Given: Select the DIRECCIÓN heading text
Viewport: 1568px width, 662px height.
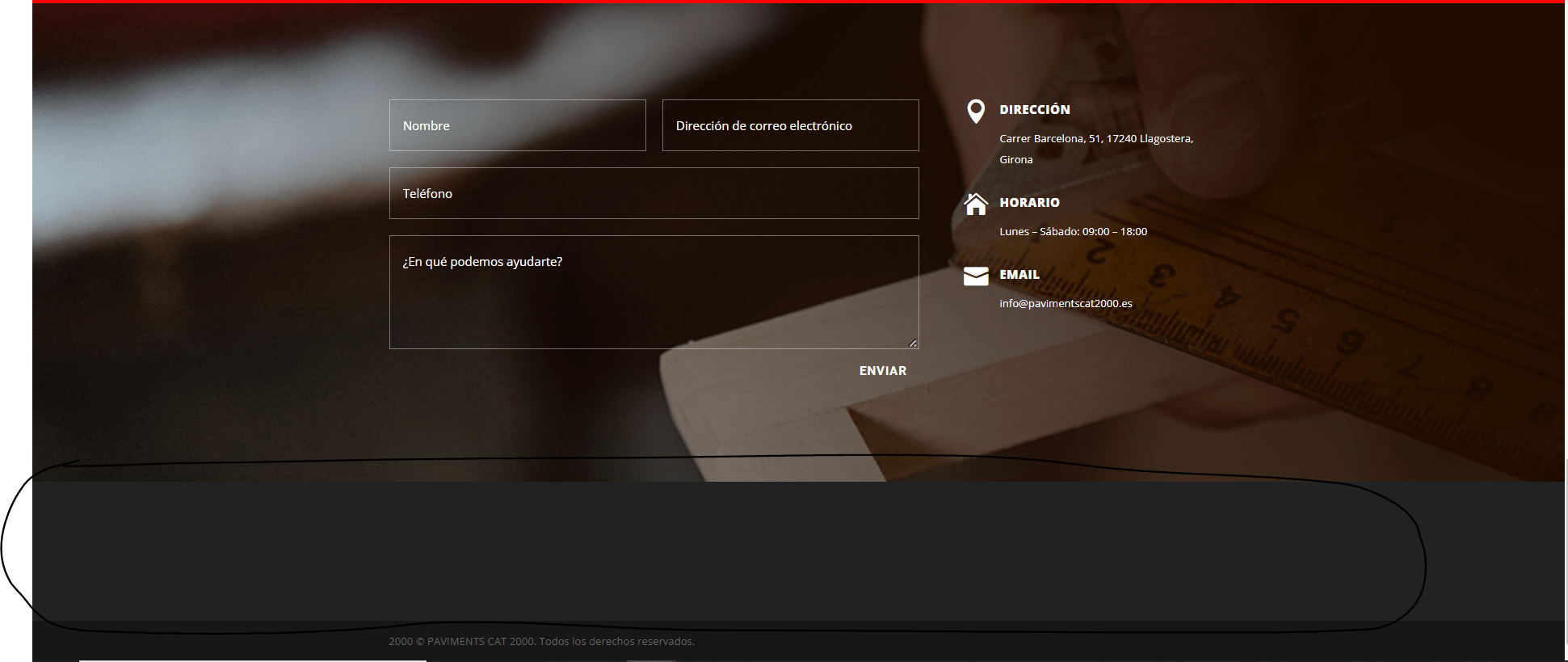Looking at the screenshot, I should (x=1035, y=109).
